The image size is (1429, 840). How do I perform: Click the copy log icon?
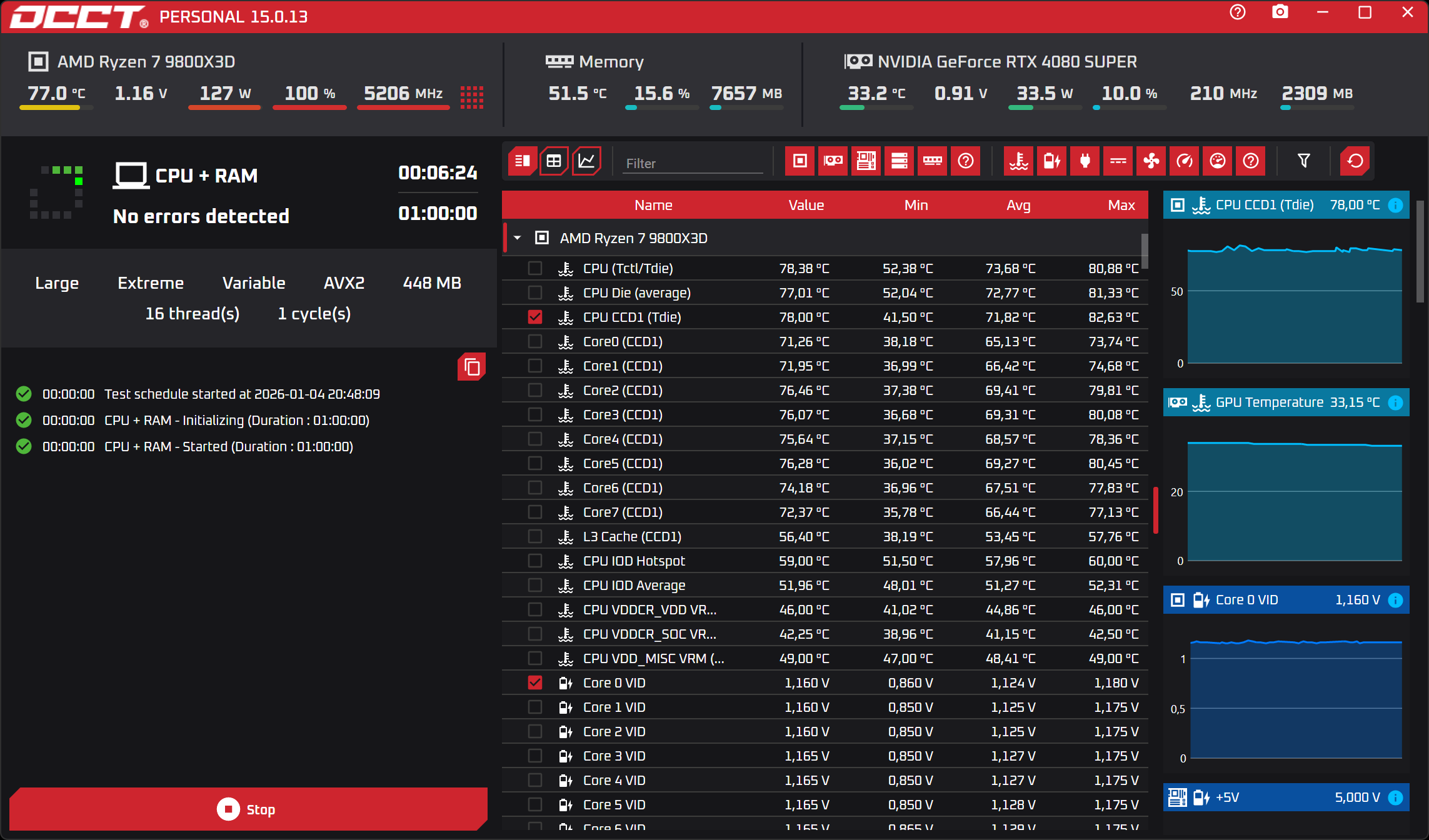pos(472,367)
